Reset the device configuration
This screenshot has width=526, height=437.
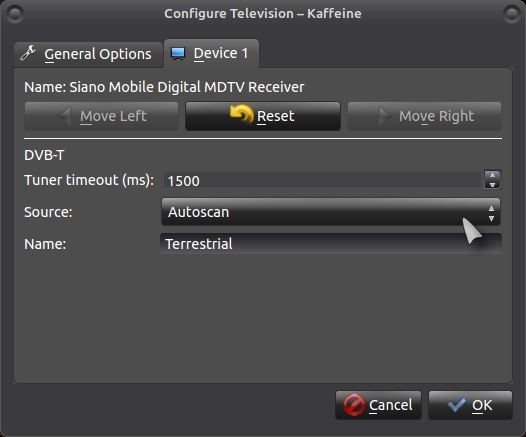(x=263, y=116)
